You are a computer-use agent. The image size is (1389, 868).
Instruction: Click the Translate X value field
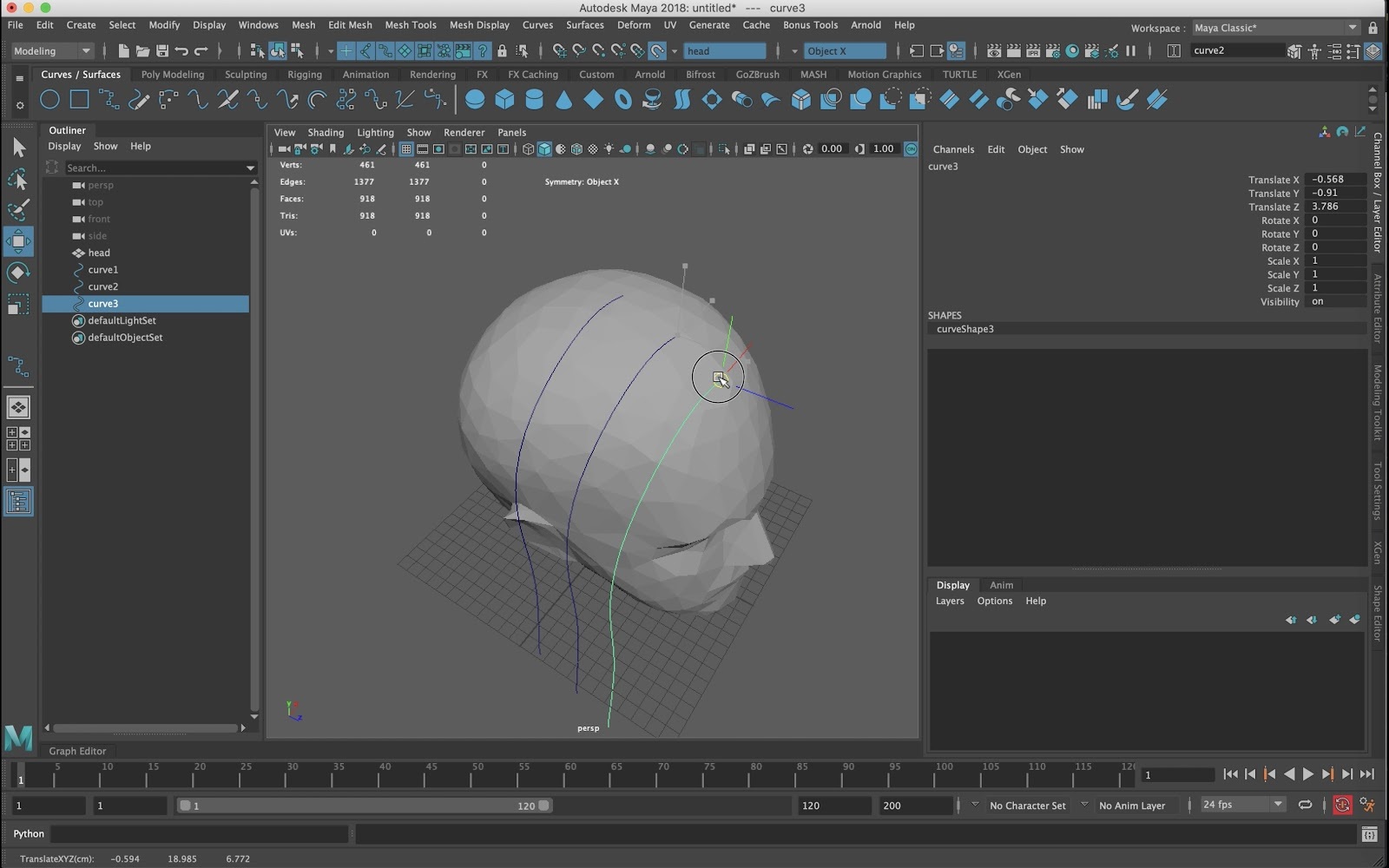point(1333,180)
